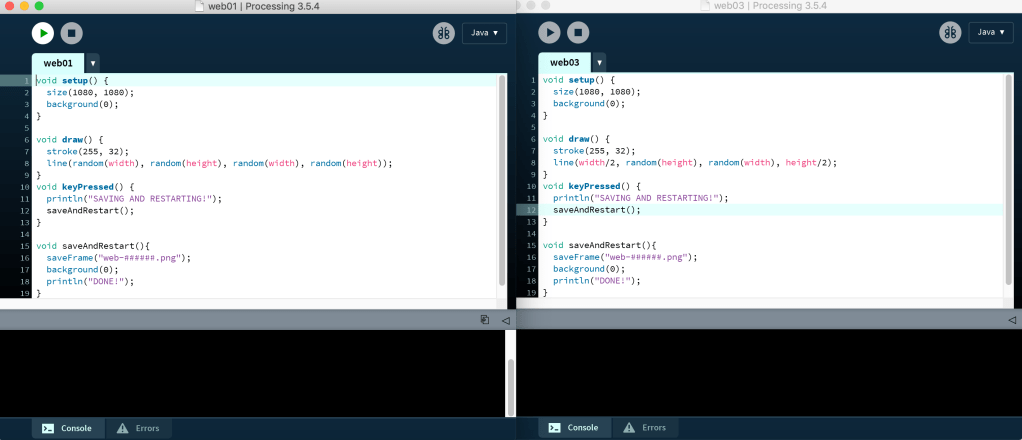Image resolution: width=1022 pixels, height=440 pixels.
Task: Stop the web03 sketch
Action: pos(578,33)
